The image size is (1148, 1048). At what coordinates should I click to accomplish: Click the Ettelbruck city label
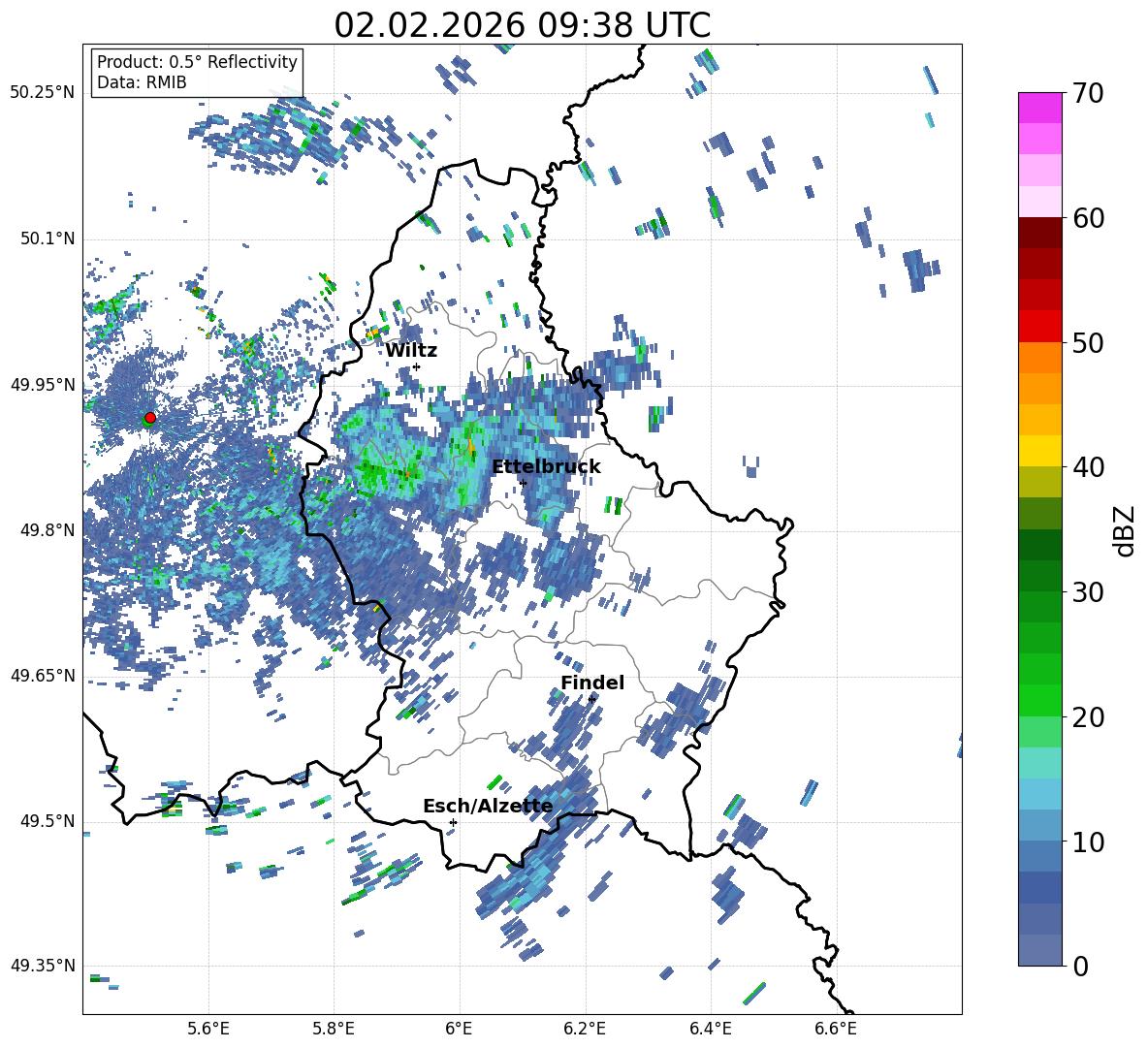pos(546,467)
